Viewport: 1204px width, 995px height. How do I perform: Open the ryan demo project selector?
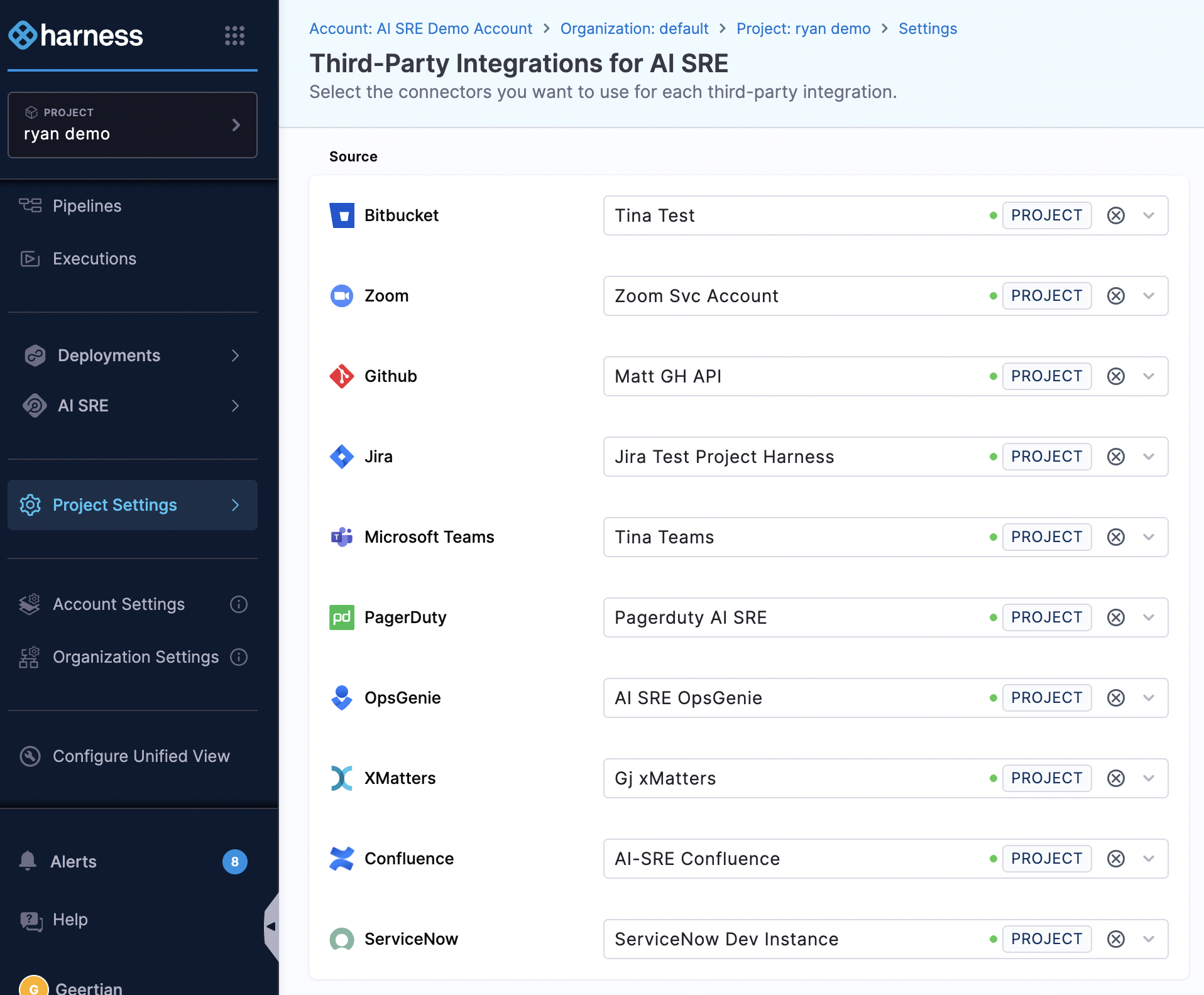(x=133, y=125)
